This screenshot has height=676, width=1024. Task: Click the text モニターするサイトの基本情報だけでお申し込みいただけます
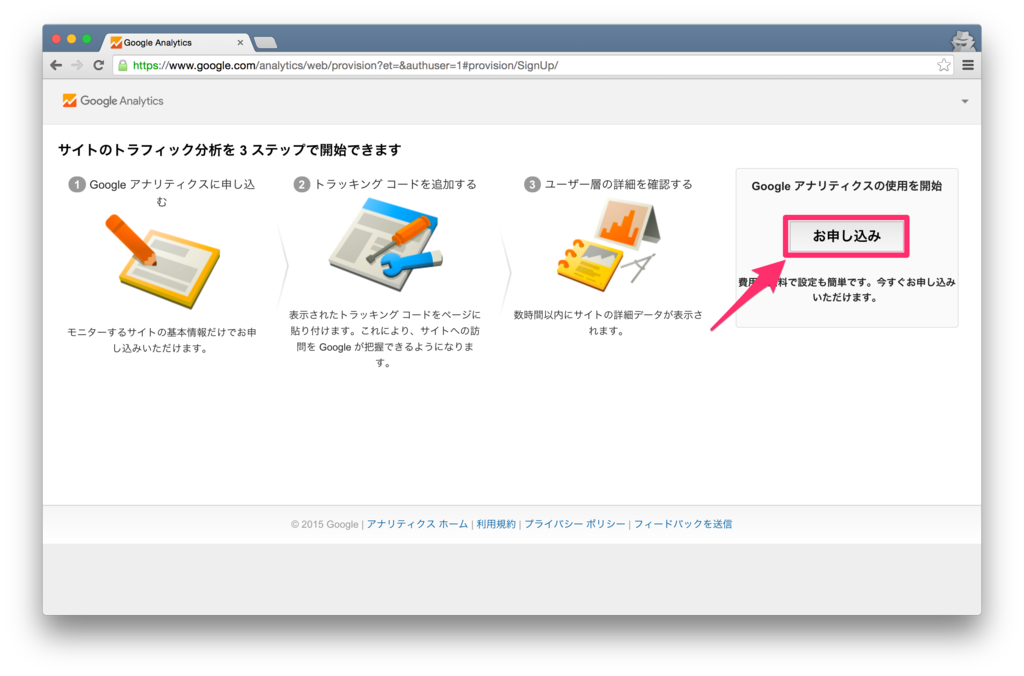coord(162,340)
